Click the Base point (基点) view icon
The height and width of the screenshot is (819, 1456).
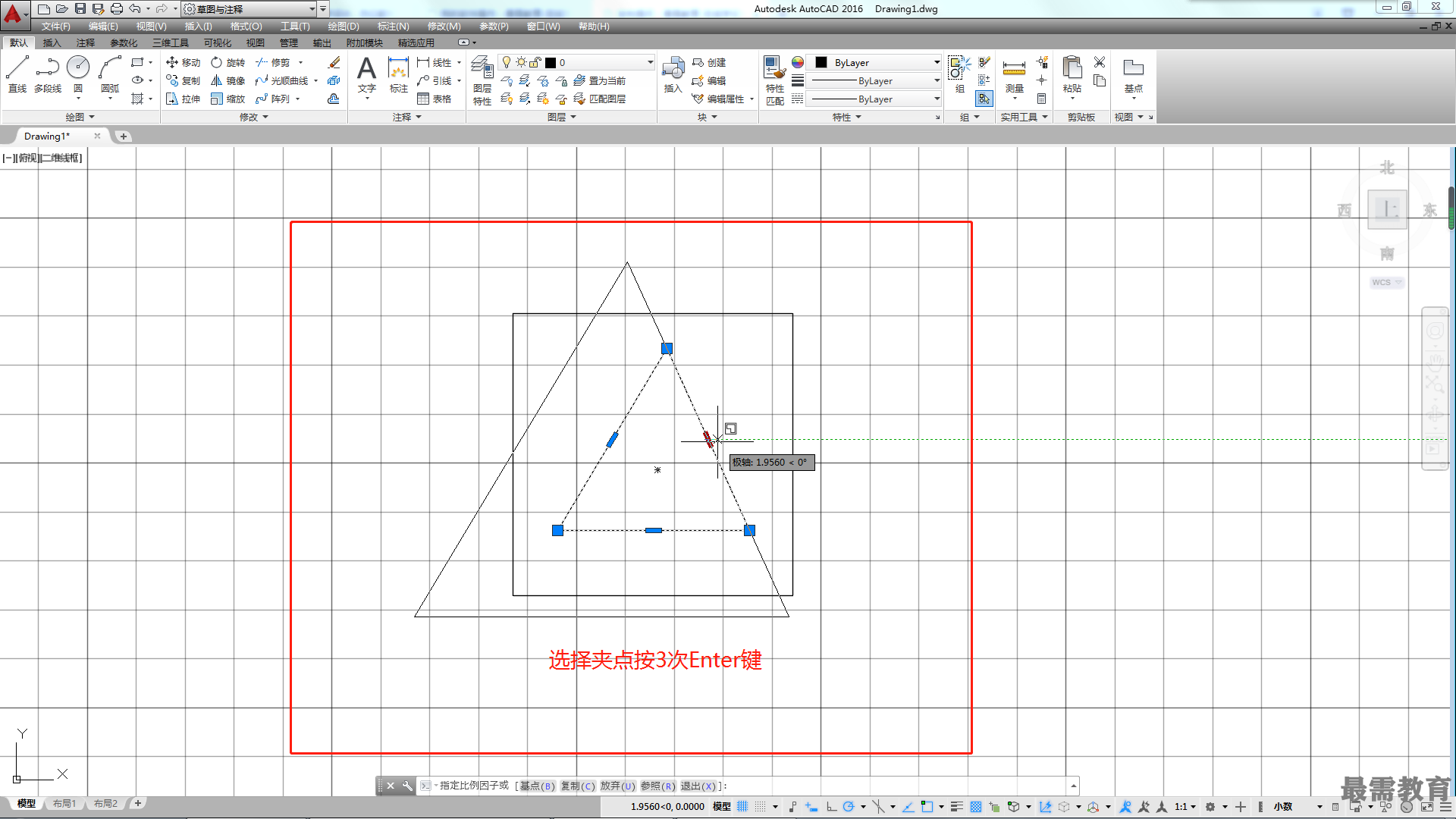click(1133, 74)
